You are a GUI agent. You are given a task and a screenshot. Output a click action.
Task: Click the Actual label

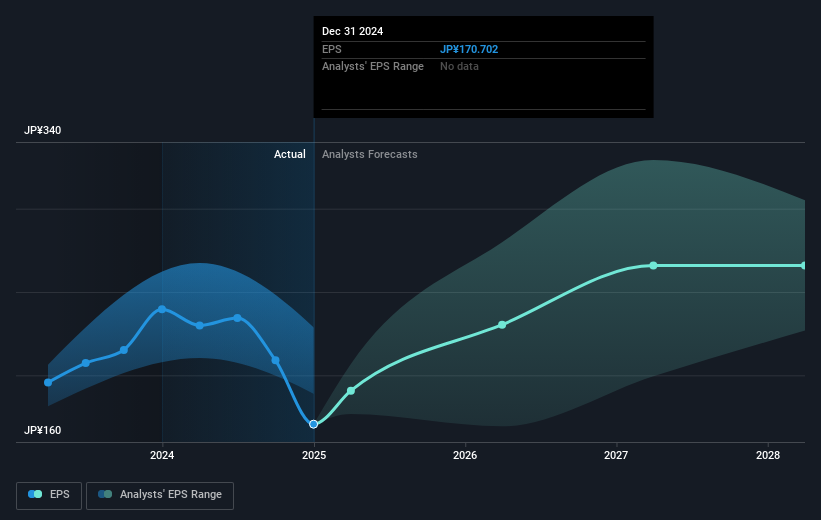pos(290,154)
